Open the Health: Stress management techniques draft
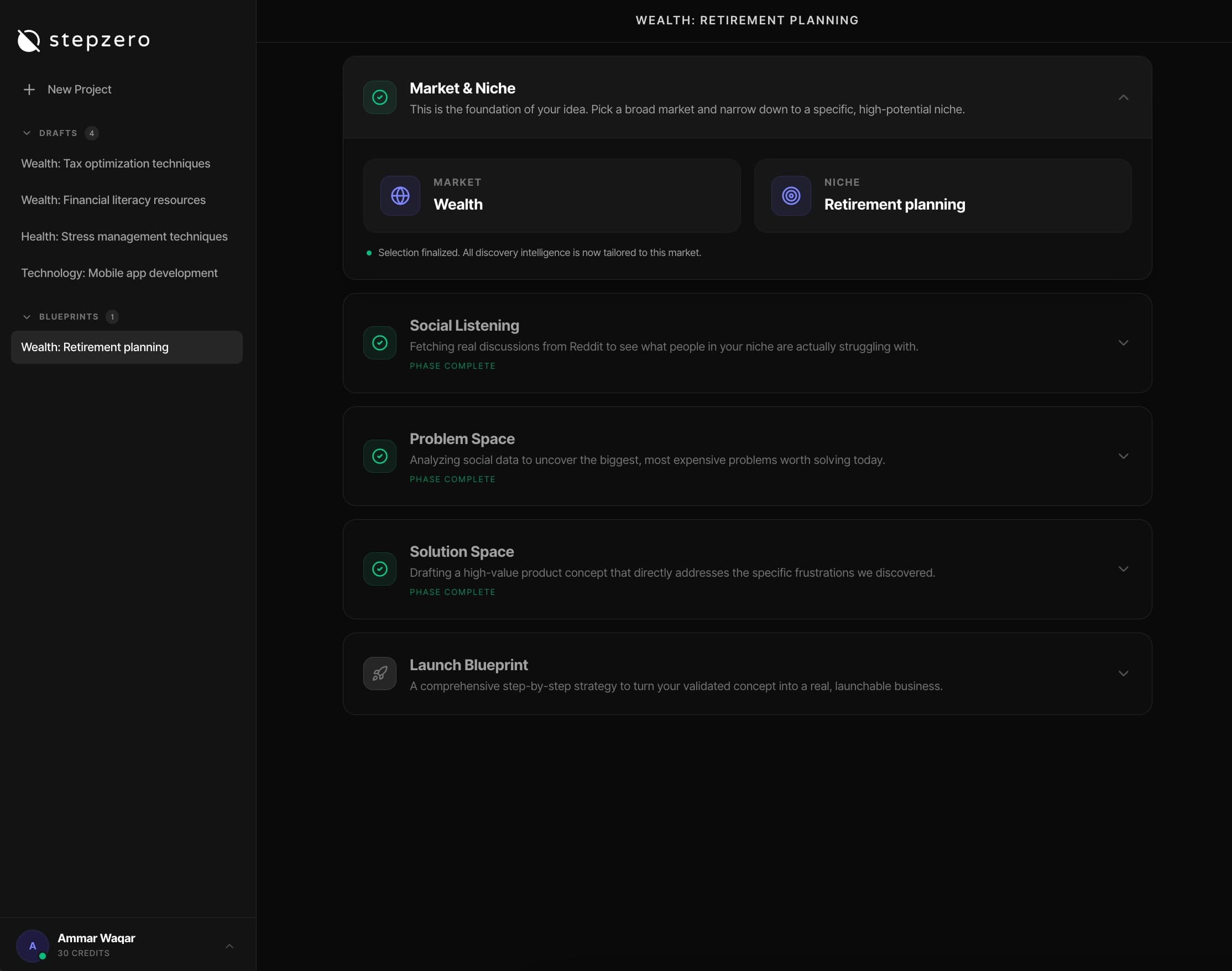The width and height of the screenshot is (1232, 971). [x=124, y=237]
